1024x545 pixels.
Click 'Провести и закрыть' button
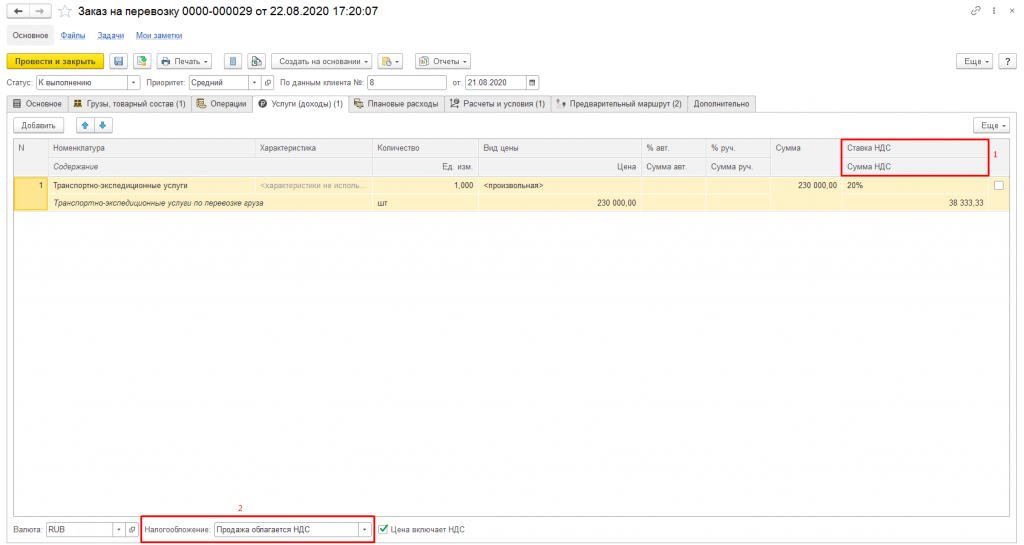[55, 61]
